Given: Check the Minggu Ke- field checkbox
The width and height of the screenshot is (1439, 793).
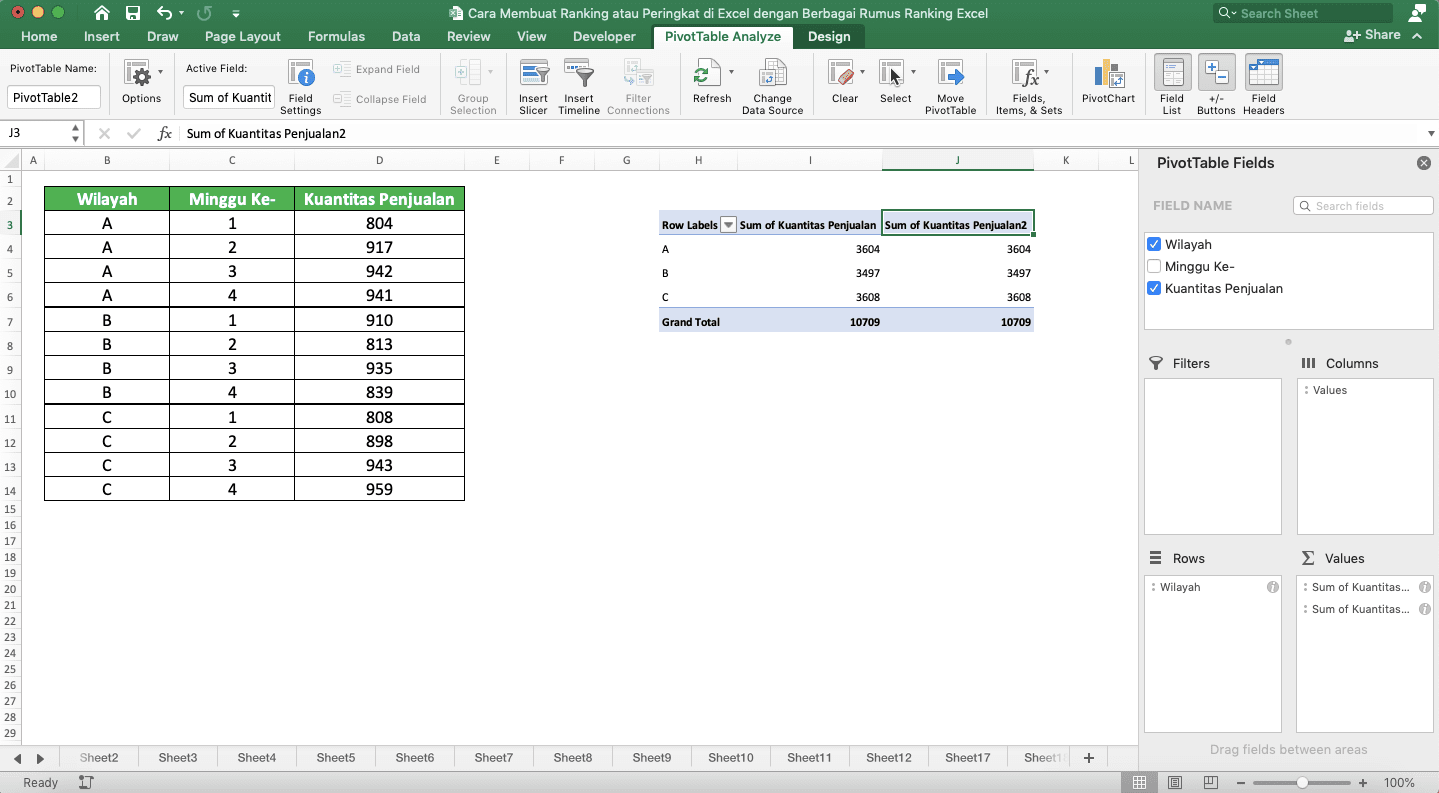Looking at the screenshot, I should pos(1154,266).
